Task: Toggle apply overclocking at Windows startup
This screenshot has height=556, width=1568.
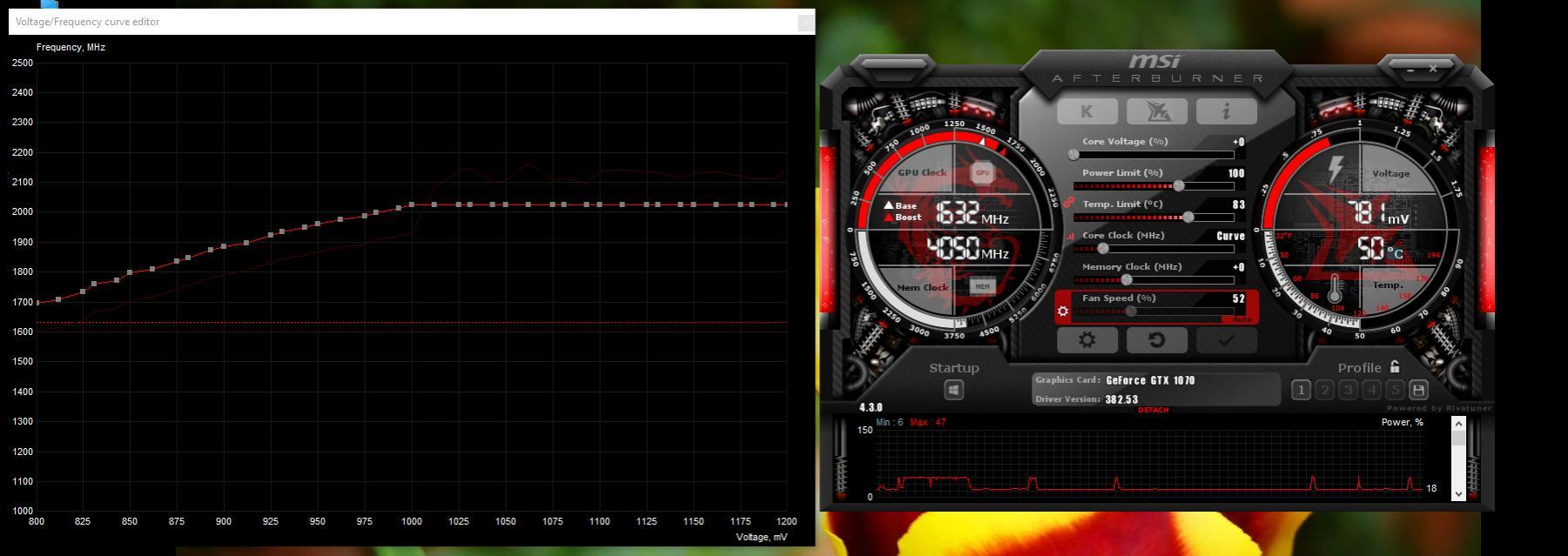Action: (x=954, y=391)
